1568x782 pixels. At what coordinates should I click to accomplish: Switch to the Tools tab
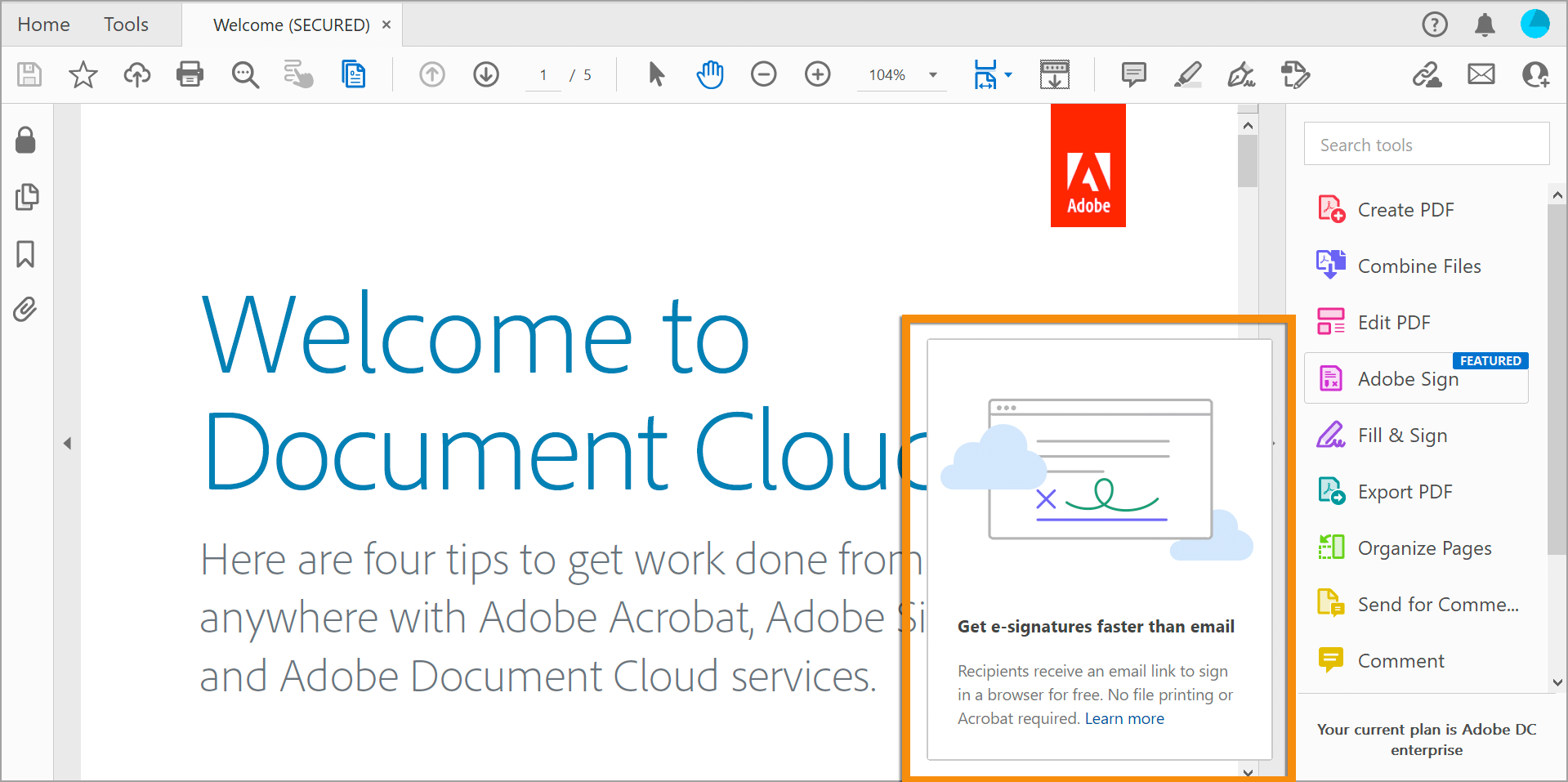(126, 25)
